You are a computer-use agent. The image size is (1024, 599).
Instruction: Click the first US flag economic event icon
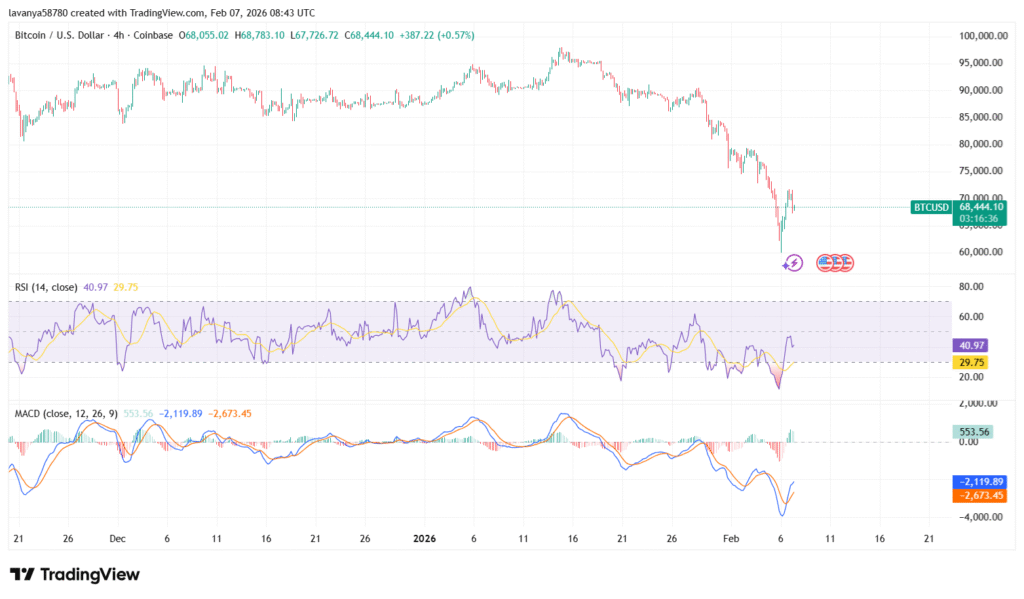(825, 263)
